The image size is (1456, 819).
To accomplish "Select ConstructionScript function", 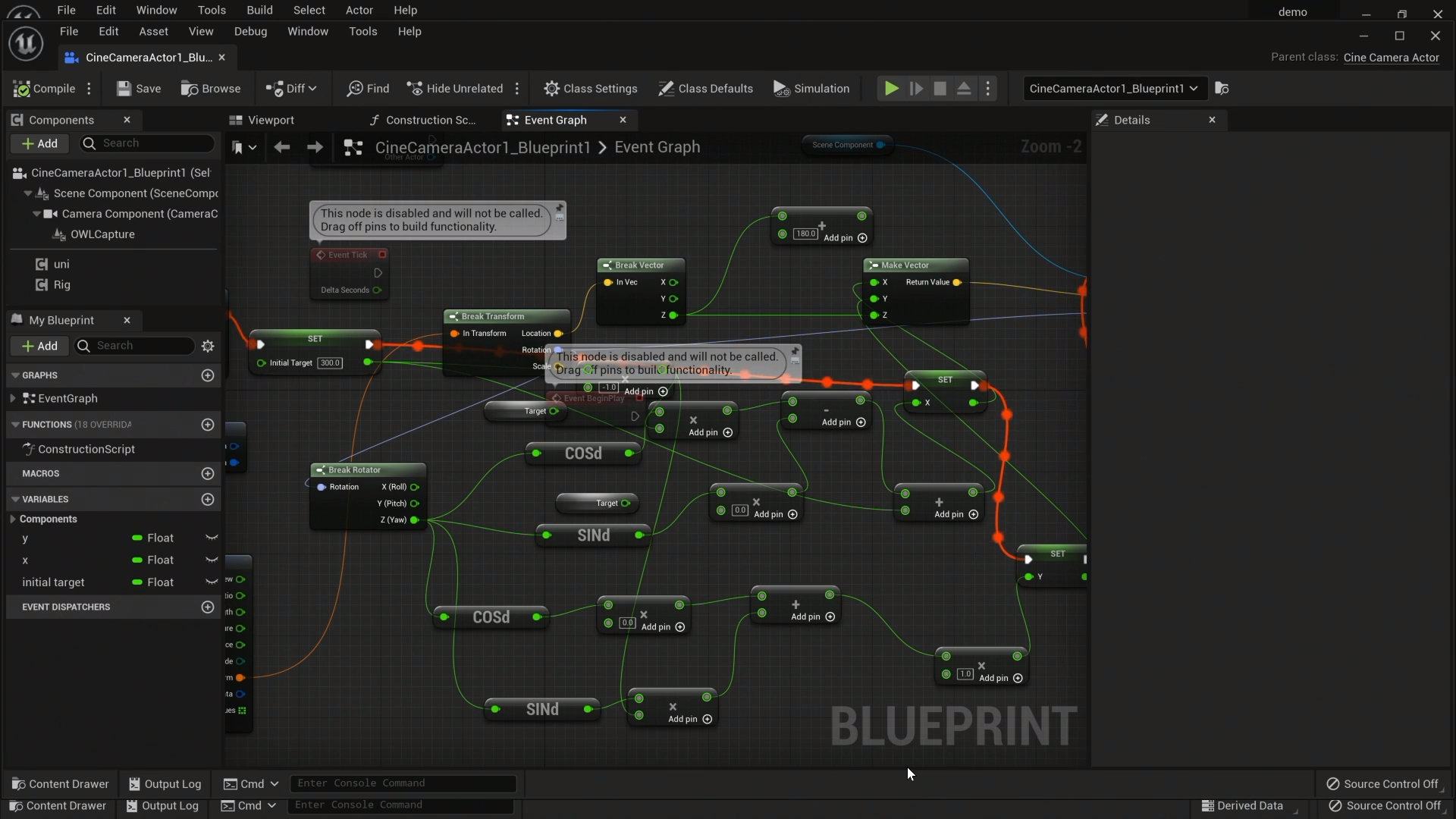I will 86,449.
